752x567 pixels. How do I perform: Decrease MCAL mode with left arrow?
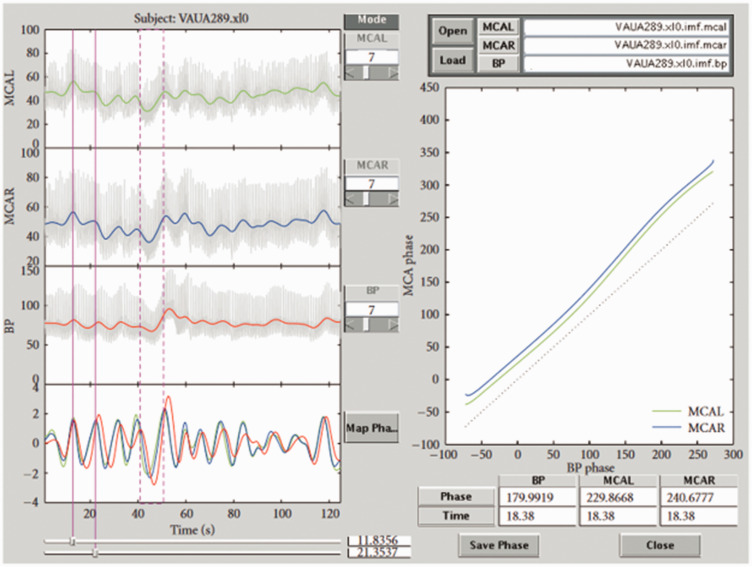point(350,72)
